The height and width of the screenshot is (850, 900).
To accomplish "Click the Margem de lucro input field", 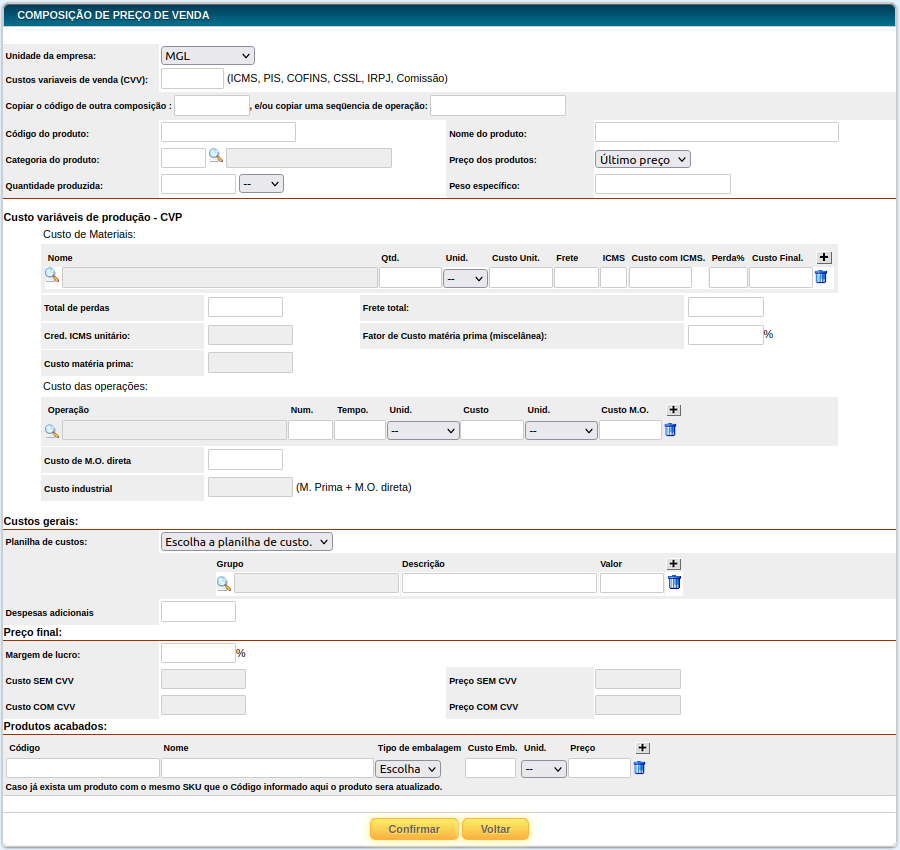I will pos(198,653).
